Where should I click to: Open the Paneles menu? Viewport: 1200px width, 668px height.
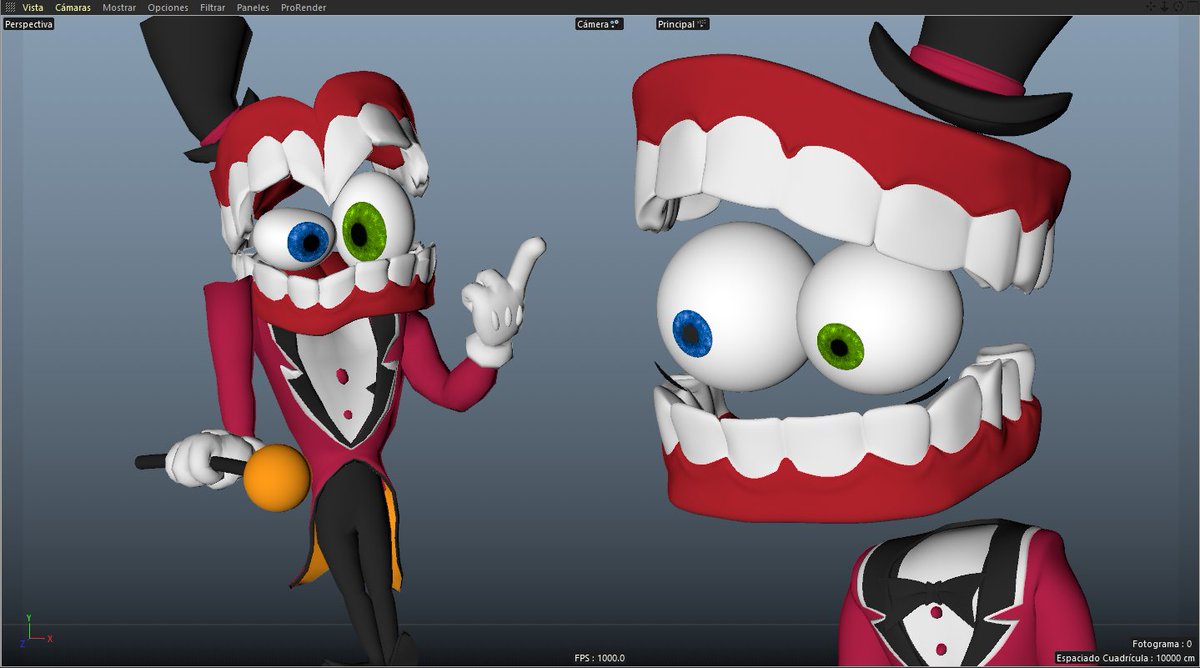[253, 7]
